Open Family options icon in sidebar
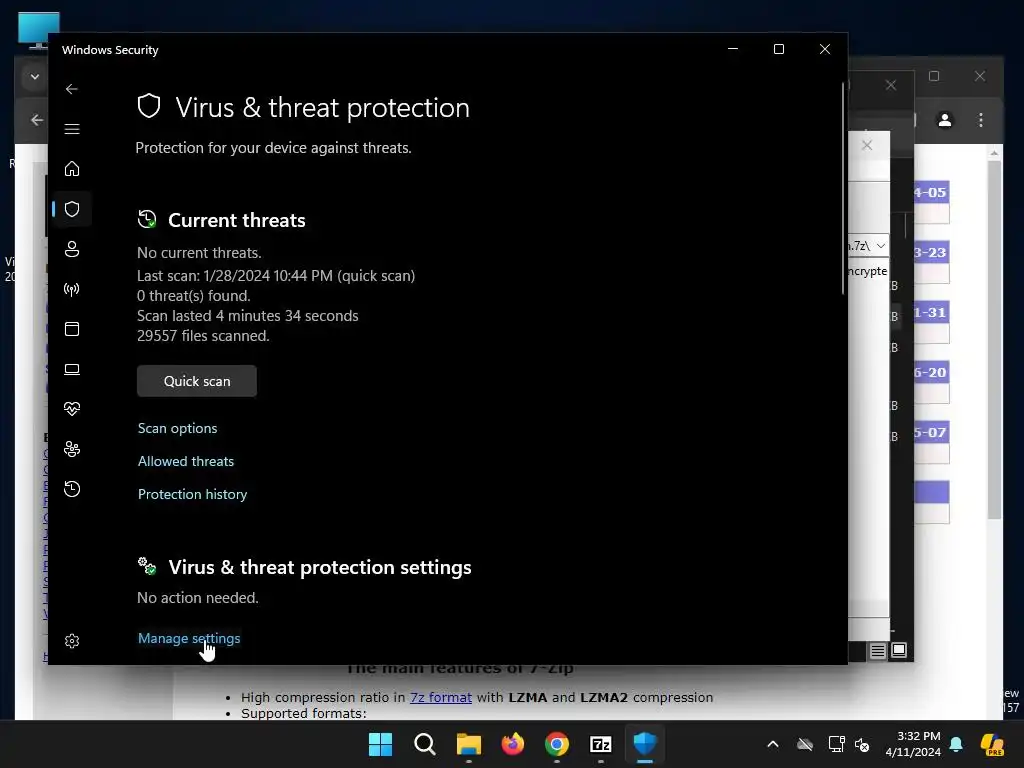The height and width of the screenshot is (768, 1024). tap(72, 449)
